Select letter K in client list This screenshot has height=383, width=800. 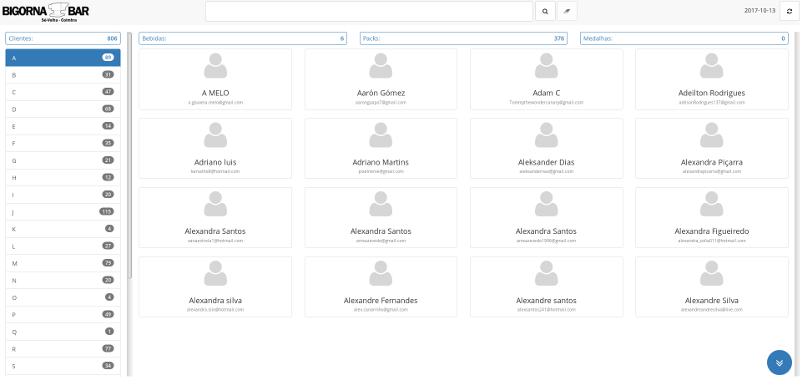pyautogui.click(x=63, y=229)
